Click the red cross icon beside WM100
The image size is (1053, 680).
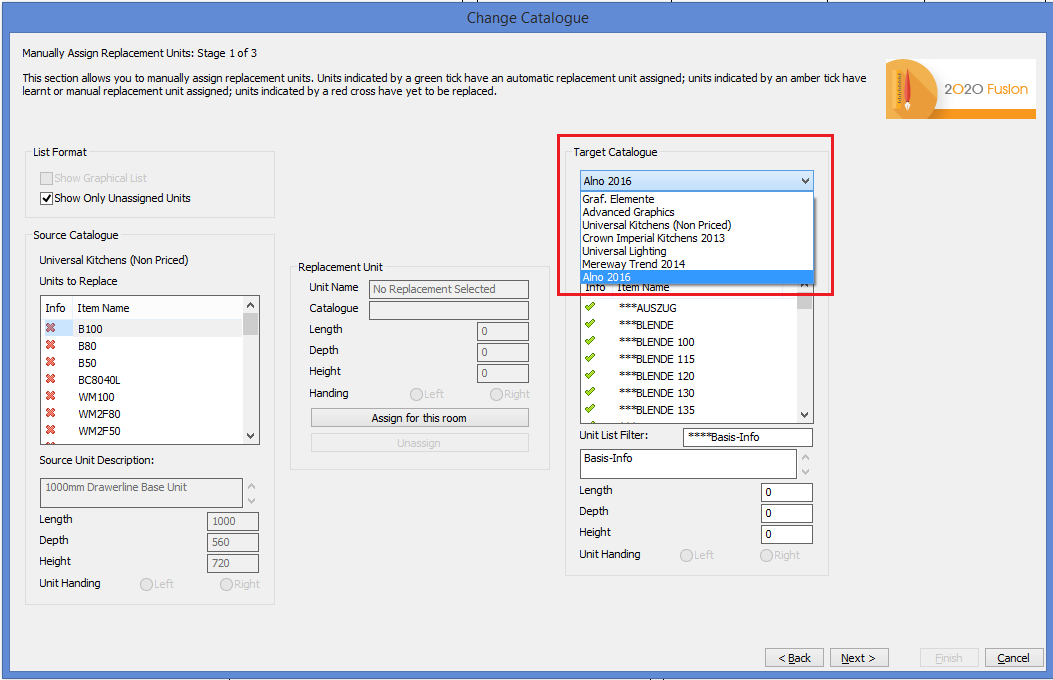(50, 396)
